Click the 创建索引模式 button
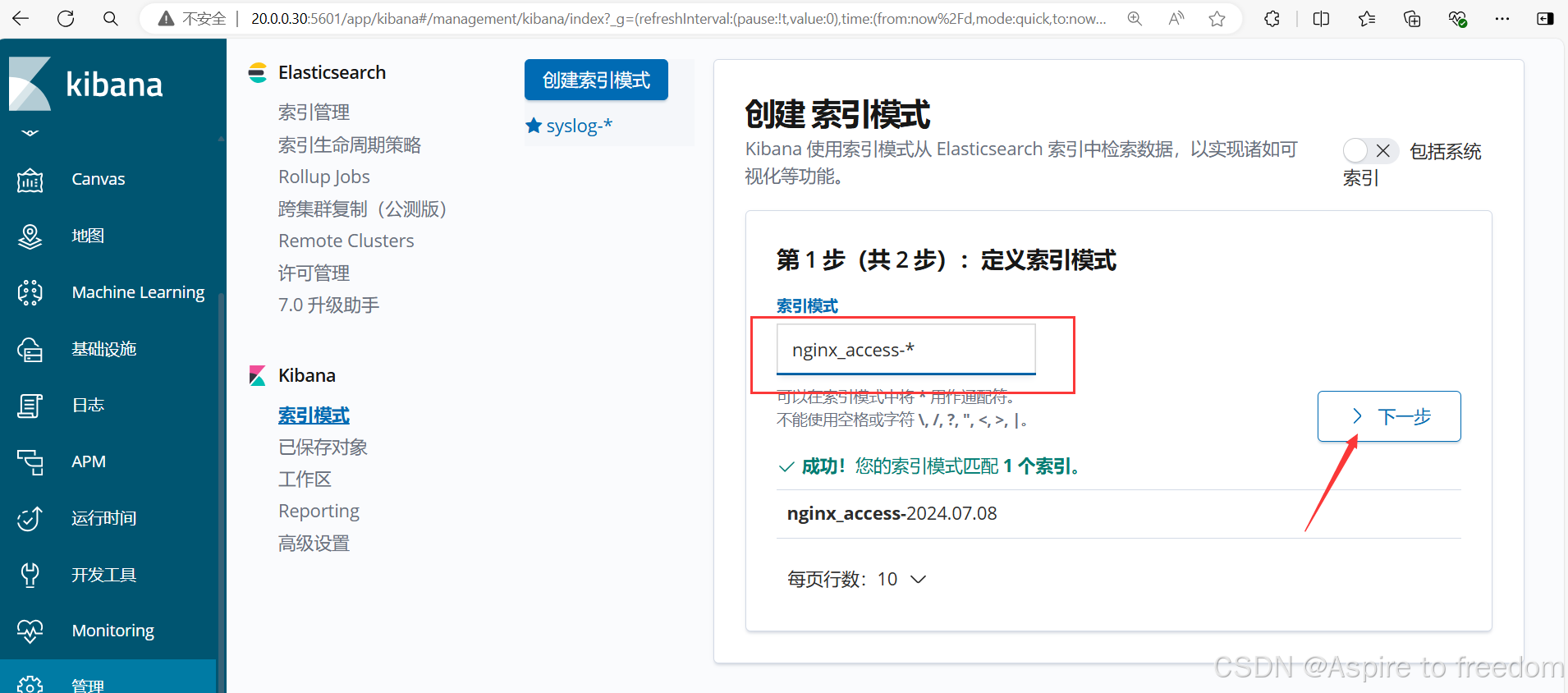Viewport: 1568px width, 693px height. [x=596, y=80]
